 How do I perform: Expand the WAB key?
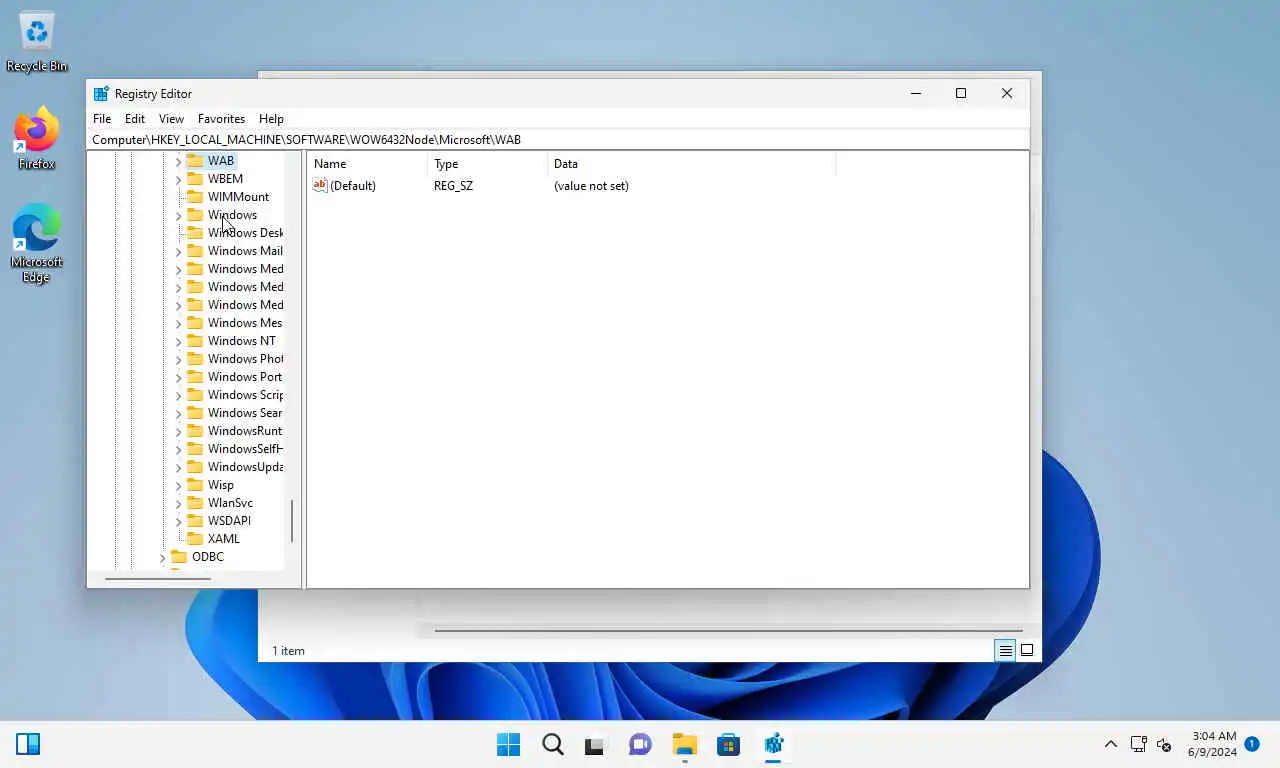(x=179, y=161)
